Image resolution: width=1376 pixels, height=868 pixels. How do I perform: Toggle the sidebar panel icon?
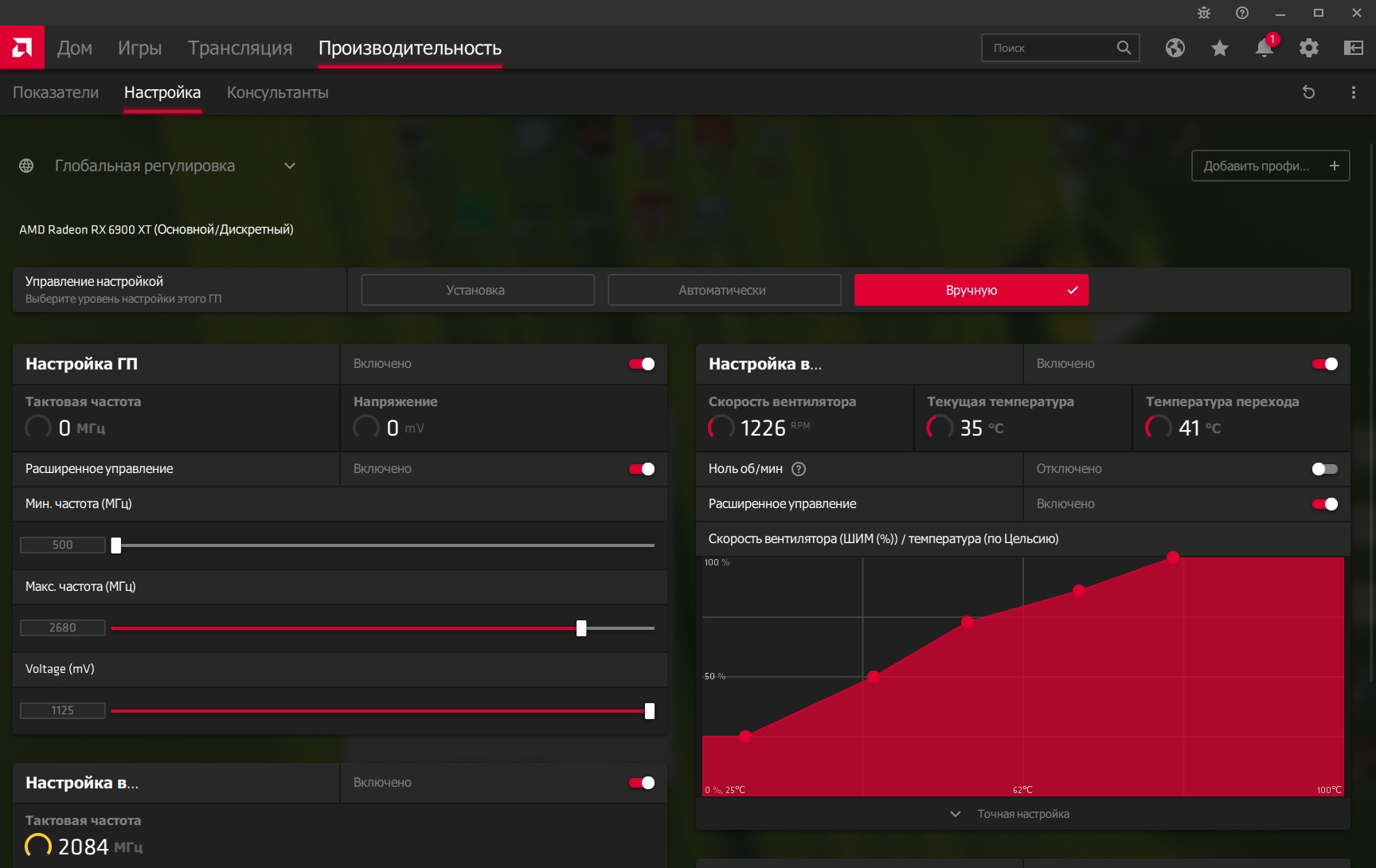pyautogui.click(x=1354, y=48)
